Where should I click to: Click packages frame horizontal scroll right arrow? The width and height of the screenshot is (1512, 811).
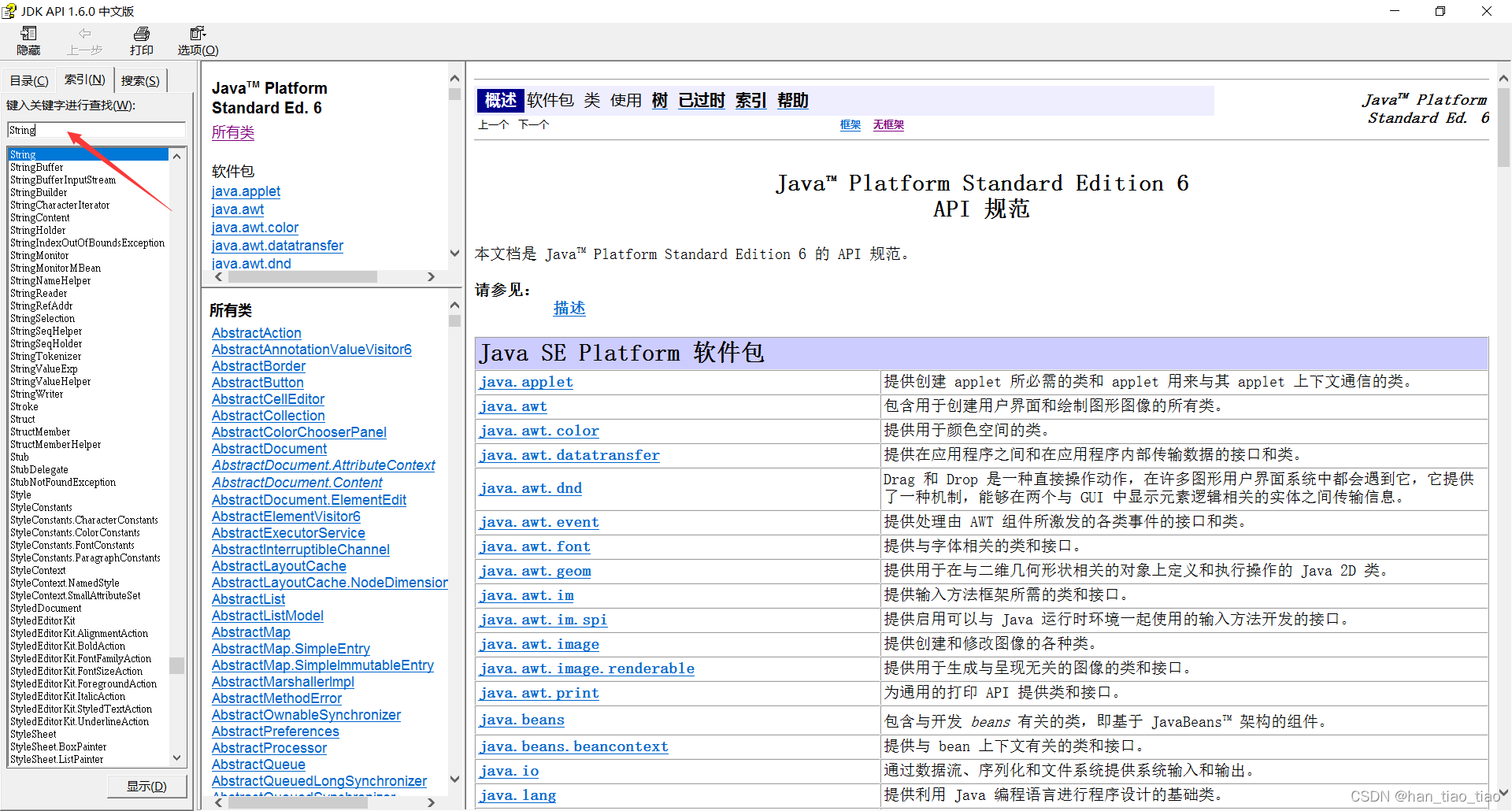pos(431,276)
